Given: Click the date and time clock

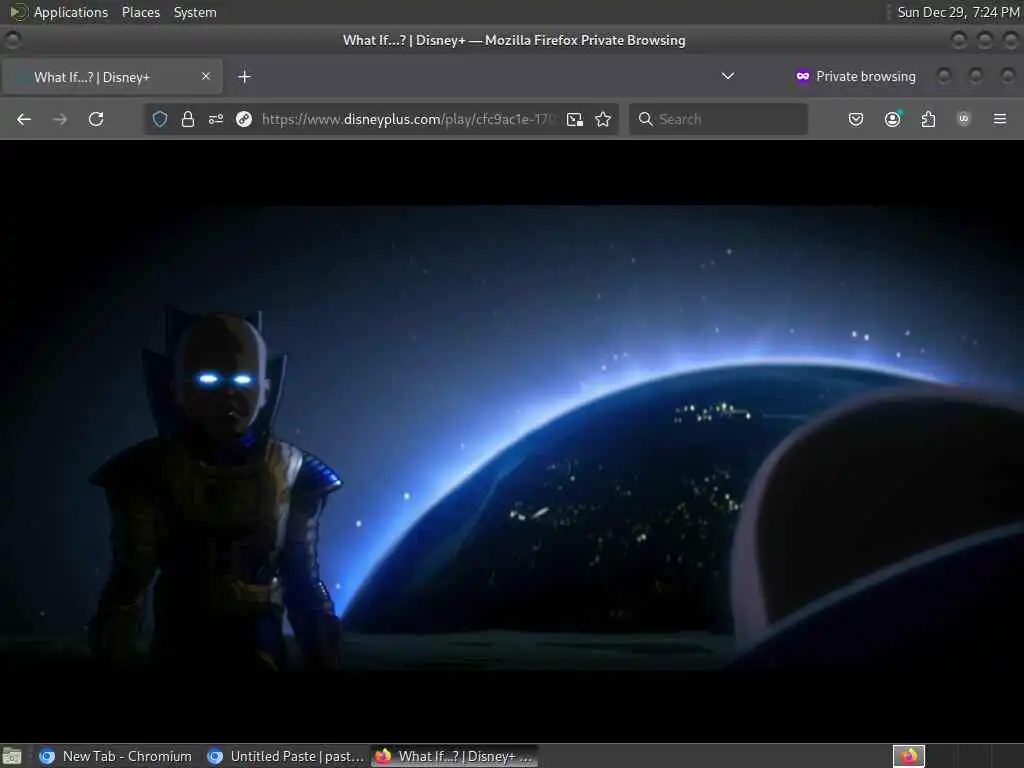Looking at the screenshot, I should 957,12.
